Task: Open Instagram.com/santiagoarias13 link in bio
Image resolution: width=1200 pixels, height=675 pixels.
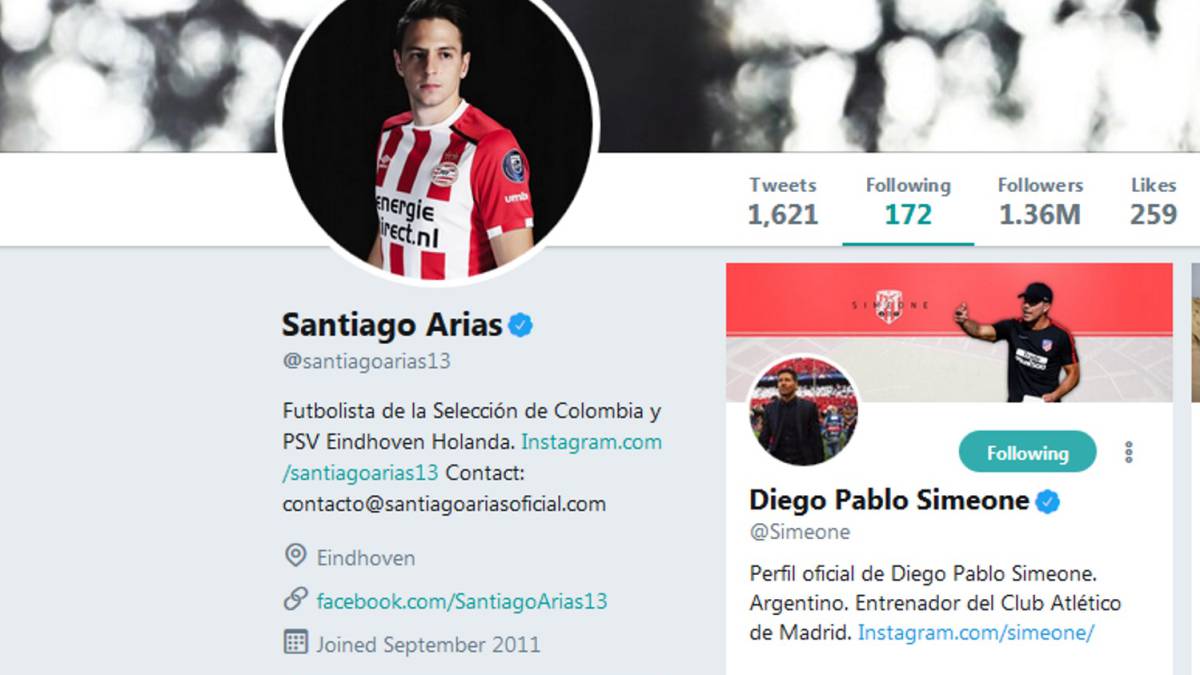Action: (x=472, y=457)
